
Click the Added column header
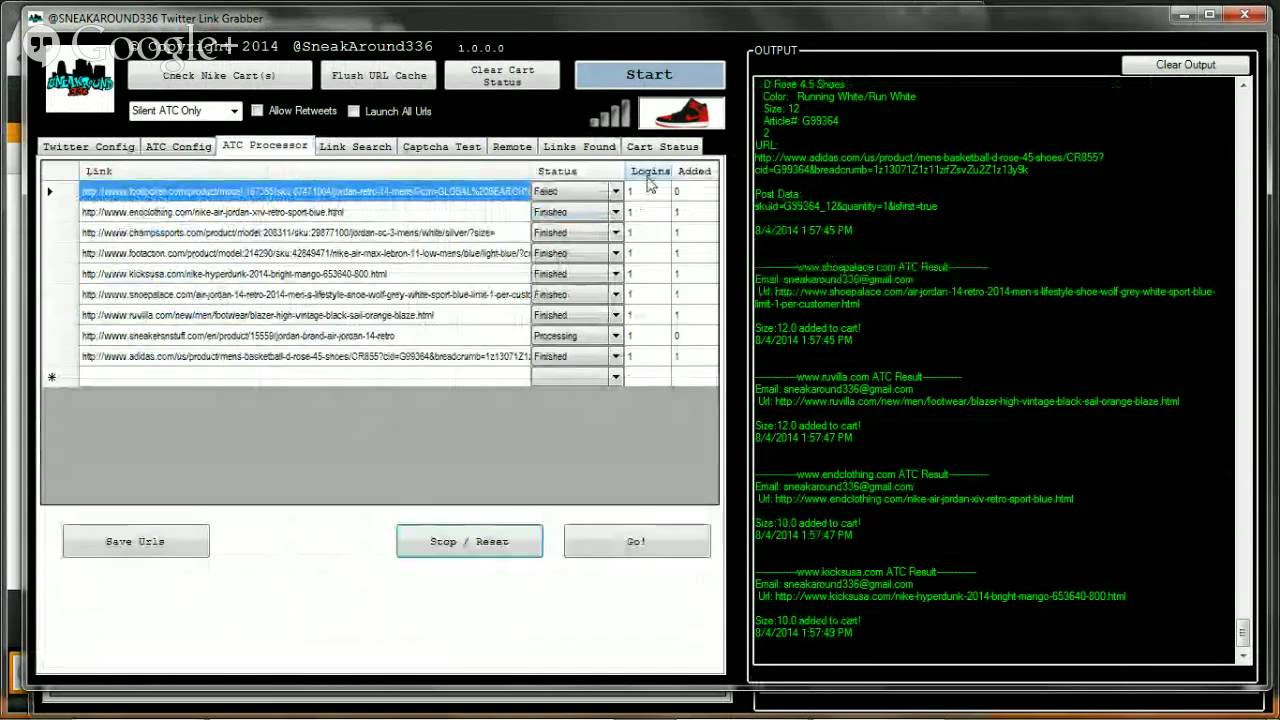tap(694, 171)
